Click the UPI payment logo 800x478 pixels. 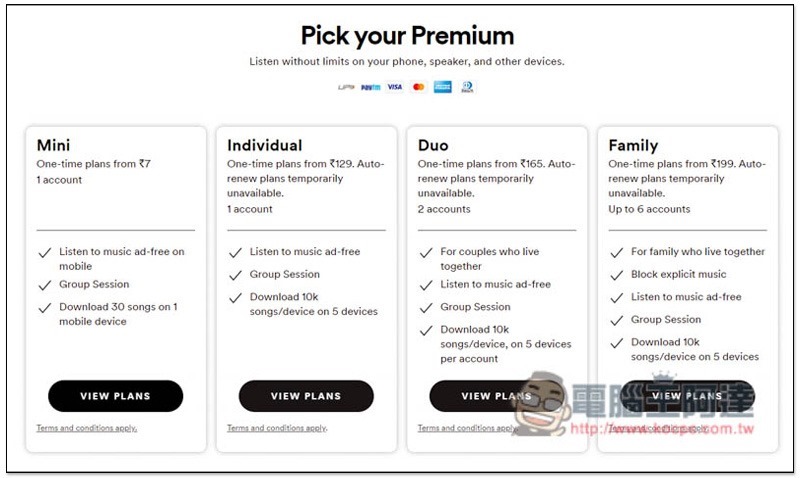[345, 87]
